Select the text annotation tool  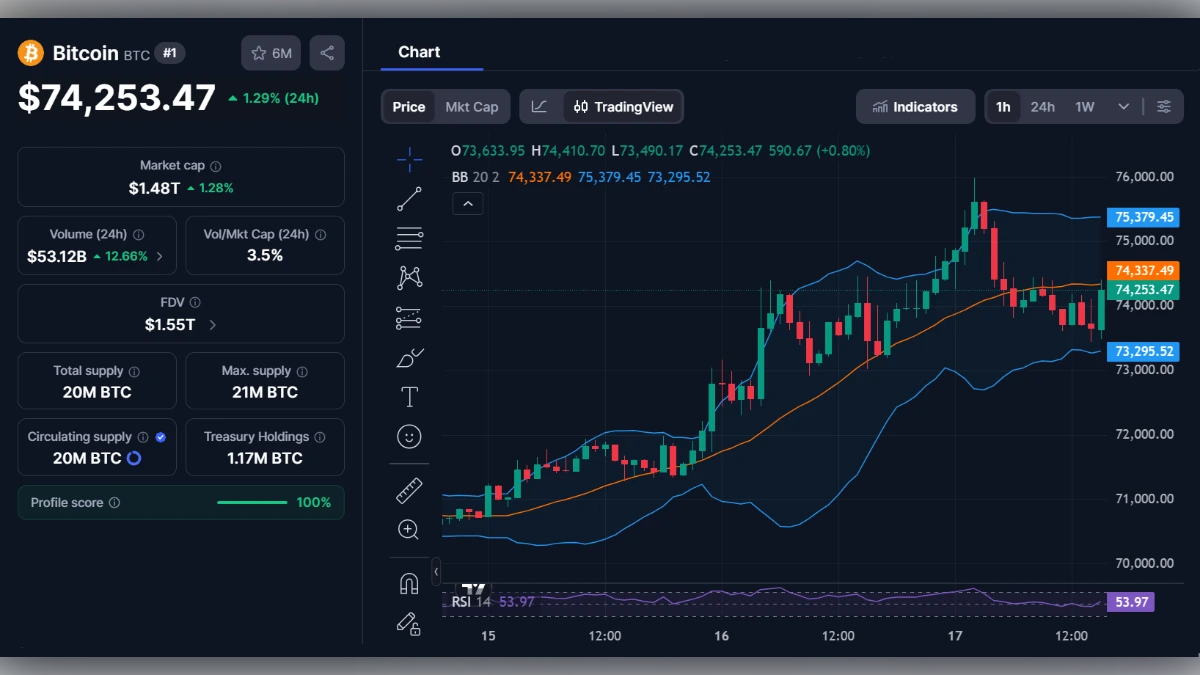click(409, 396)
